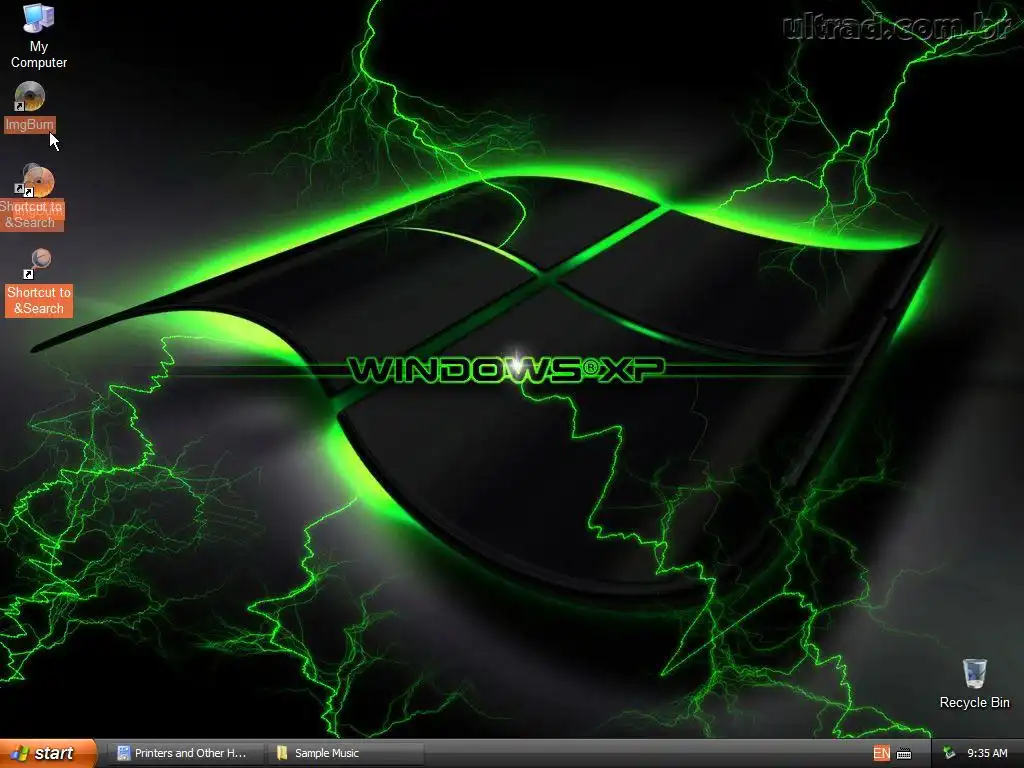Open the Start menu
Screen dimensions: 1024x768
(x=48, y=753)
